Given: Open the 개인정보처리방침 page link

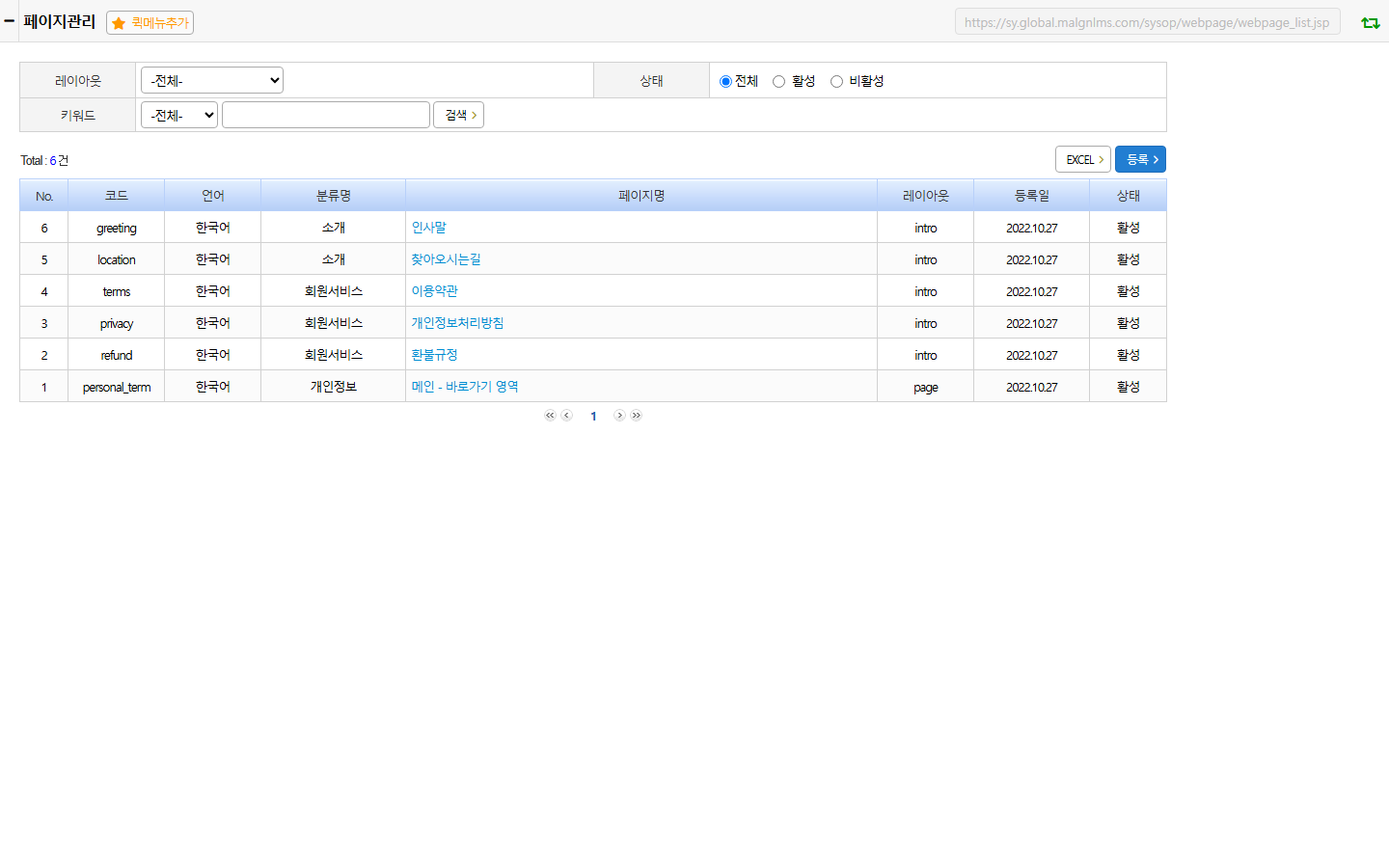Looking at the screenshot, I should [x=457, y=323].
